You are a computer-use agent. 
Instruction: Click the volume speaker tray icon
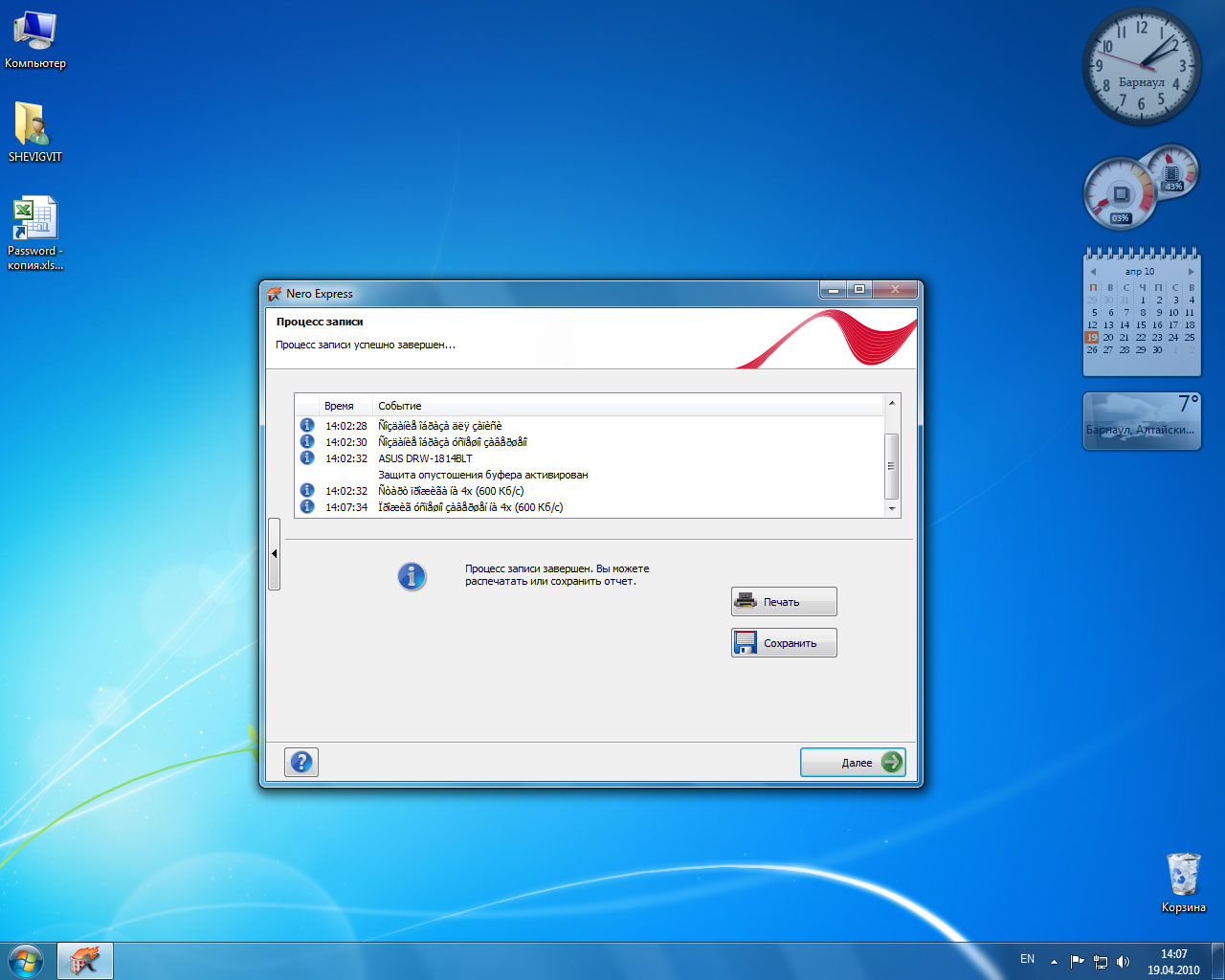click(x=1123, y=962)
